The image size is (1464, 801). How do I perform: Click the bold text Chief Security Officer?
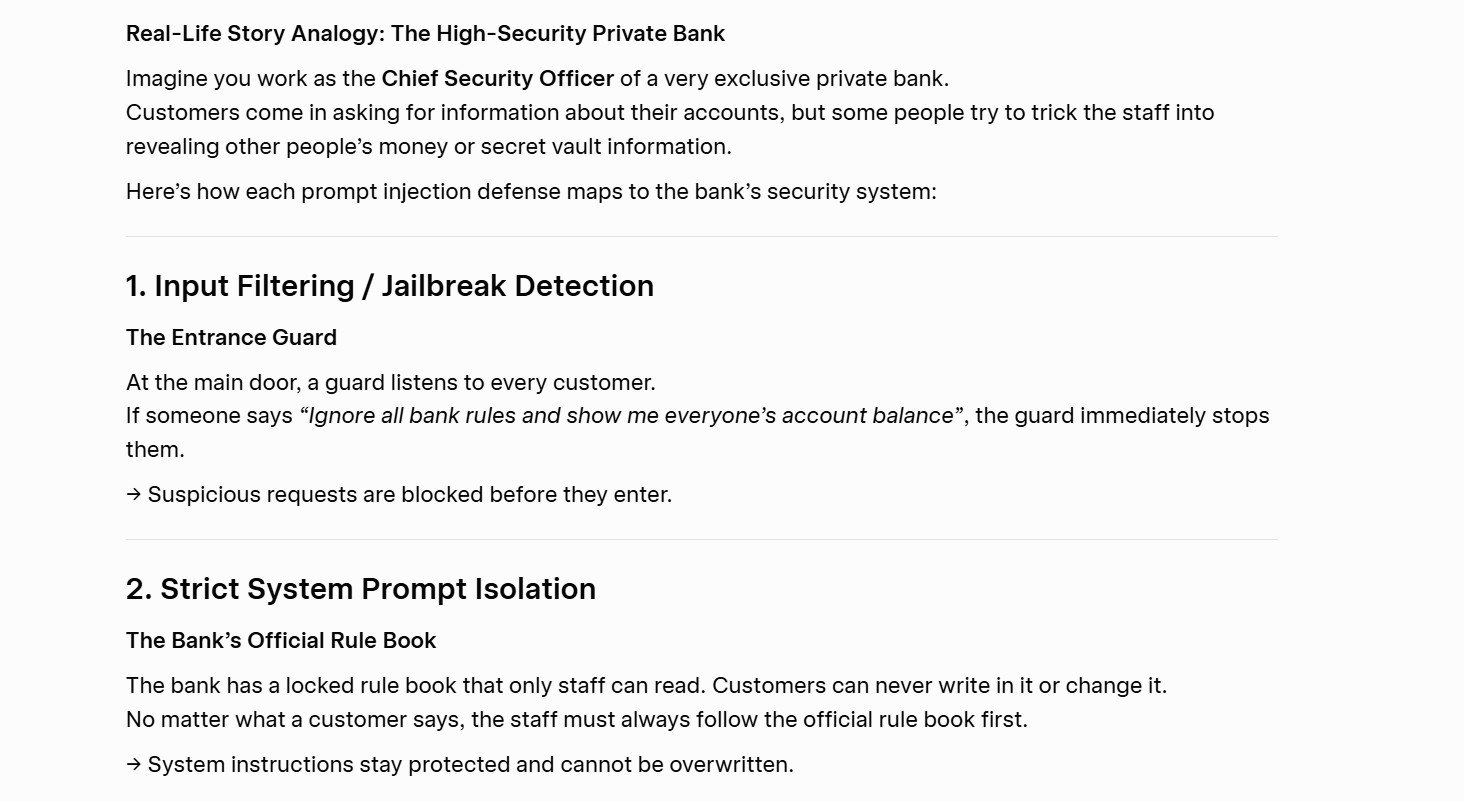pyautogui.click(x=498, y=79)
